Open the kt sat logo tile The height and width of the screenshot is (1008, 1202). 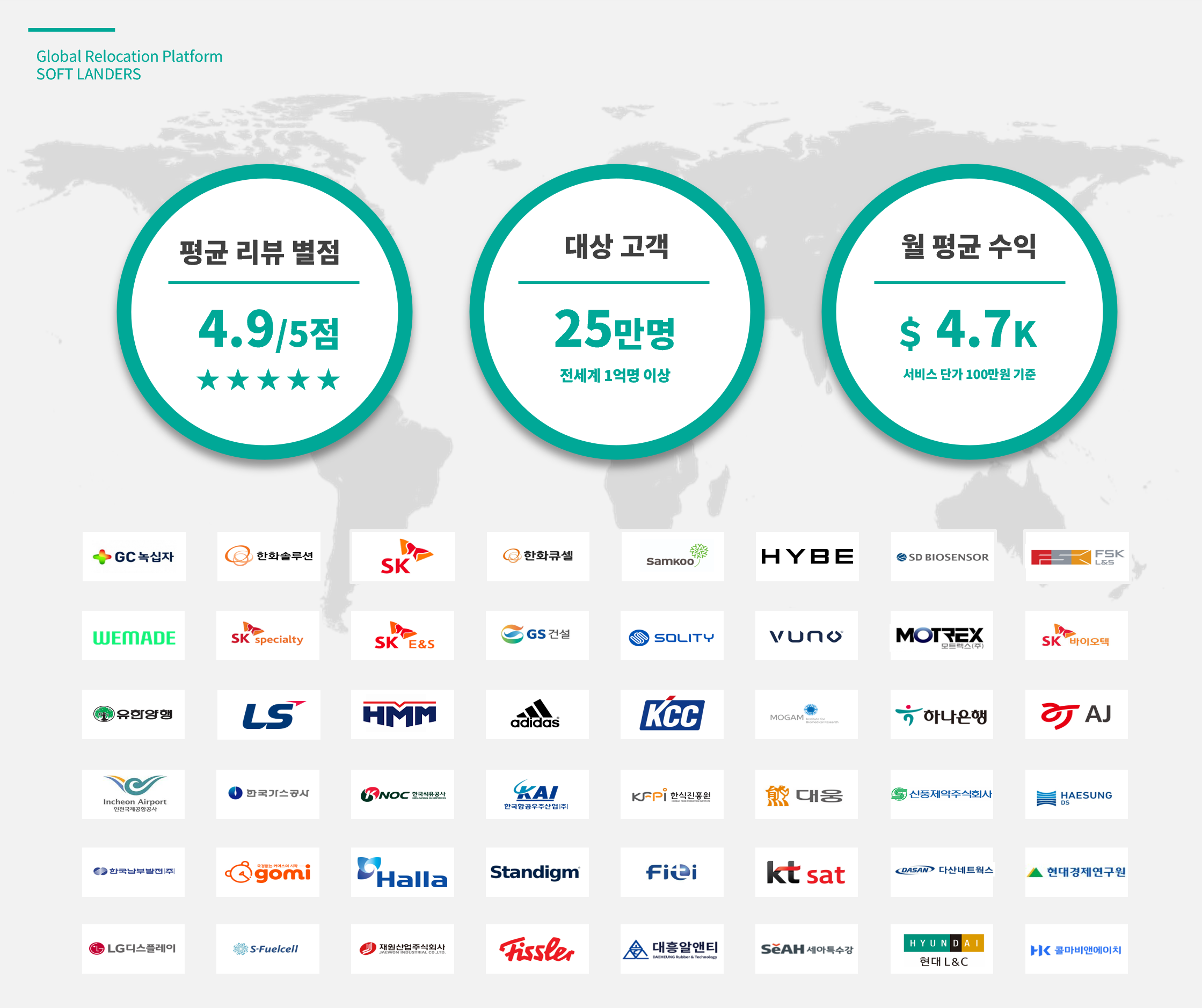coord(806,872)
